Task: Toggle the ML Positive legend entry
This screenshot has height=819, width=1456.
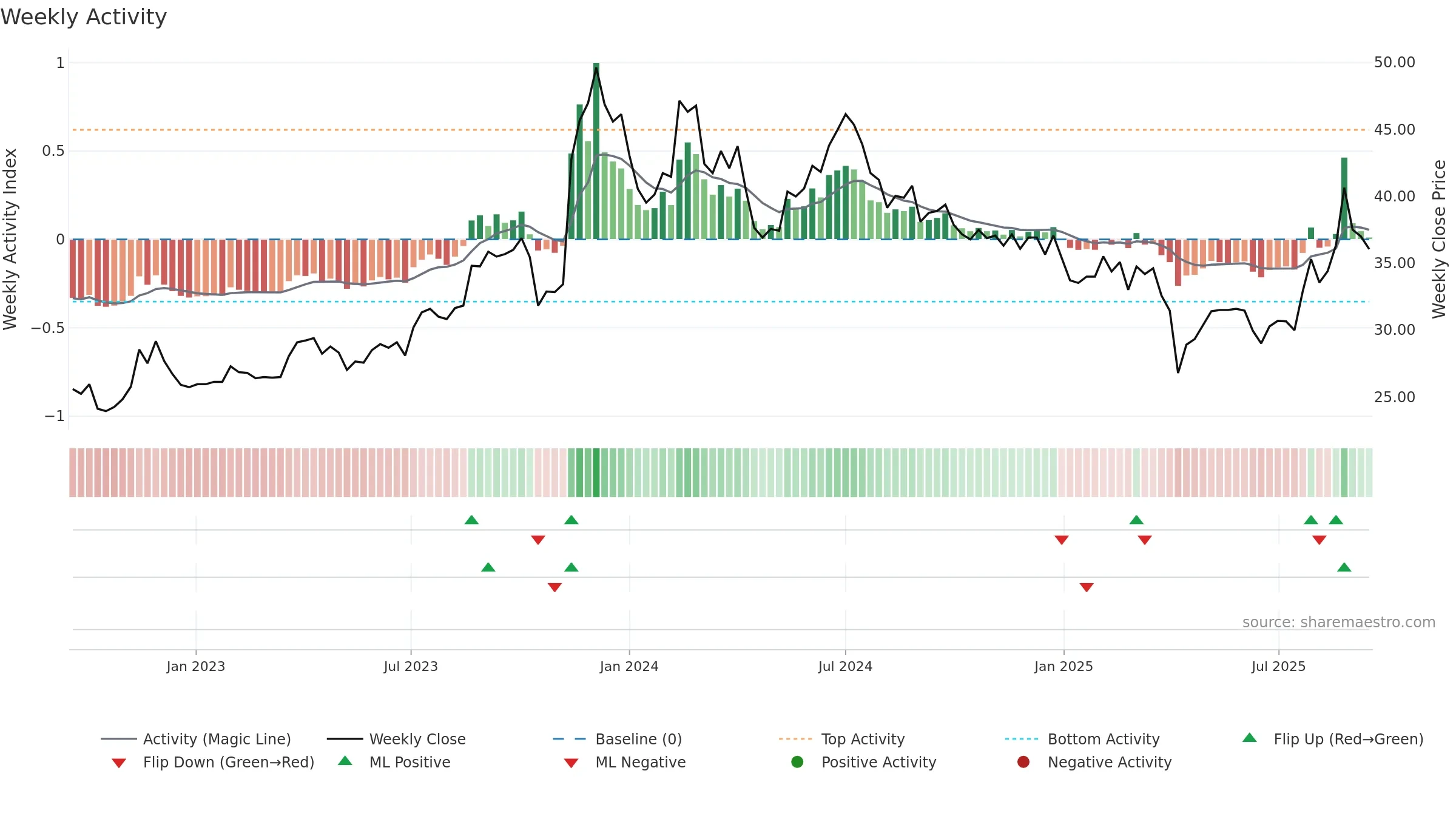Action: click(394, 762)
